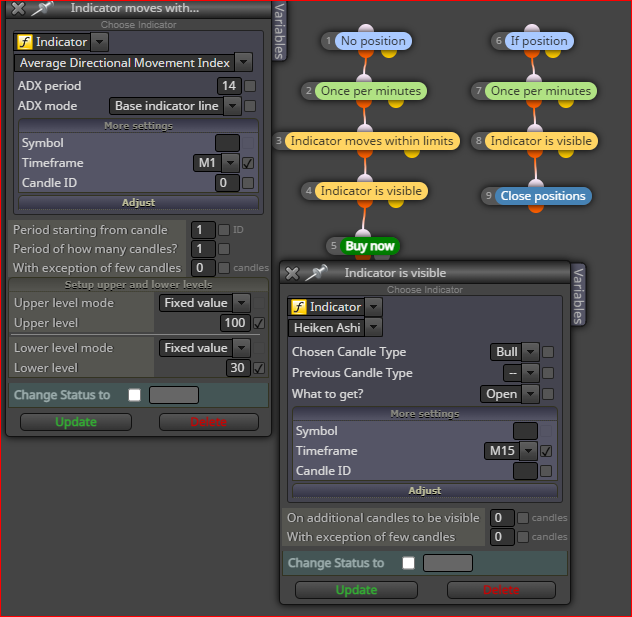The height and width of the screenshot is (617, 632).
Task: Select the Buy now block
Action: [370, 246]
